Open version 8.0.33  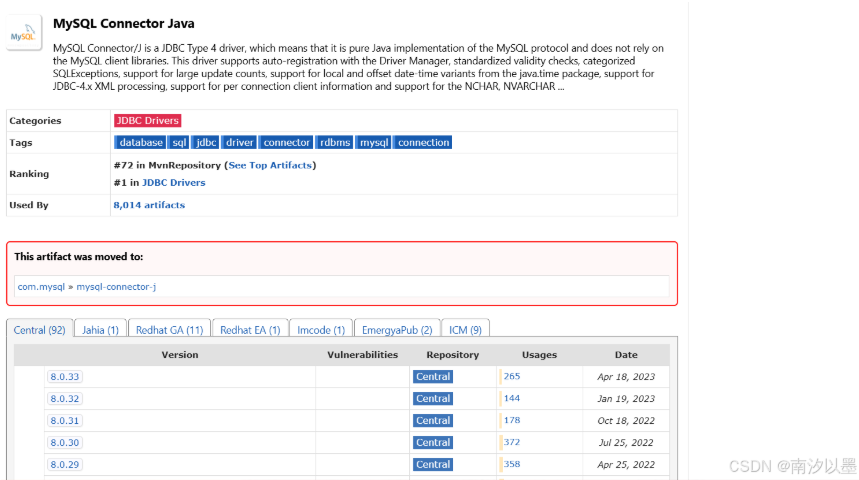tap(64, 377)
